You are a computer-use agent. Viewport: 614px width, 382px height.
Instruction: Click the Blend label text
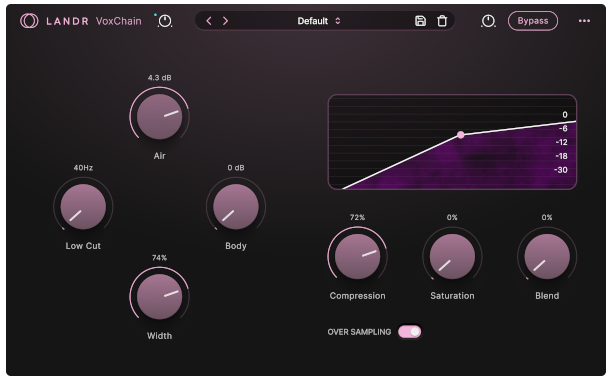click(x=547, y=296)
